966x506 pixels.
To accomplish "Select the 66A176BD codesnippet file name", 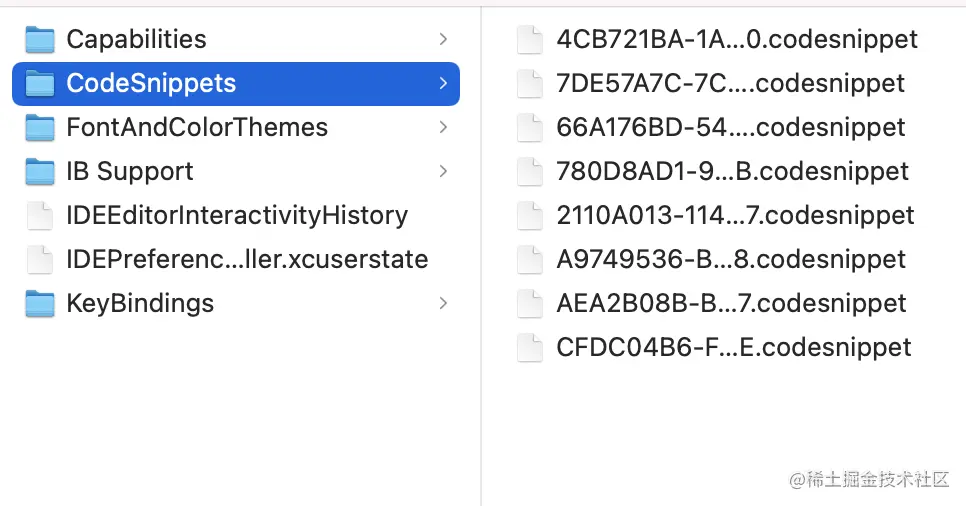I will click(730, 128).
